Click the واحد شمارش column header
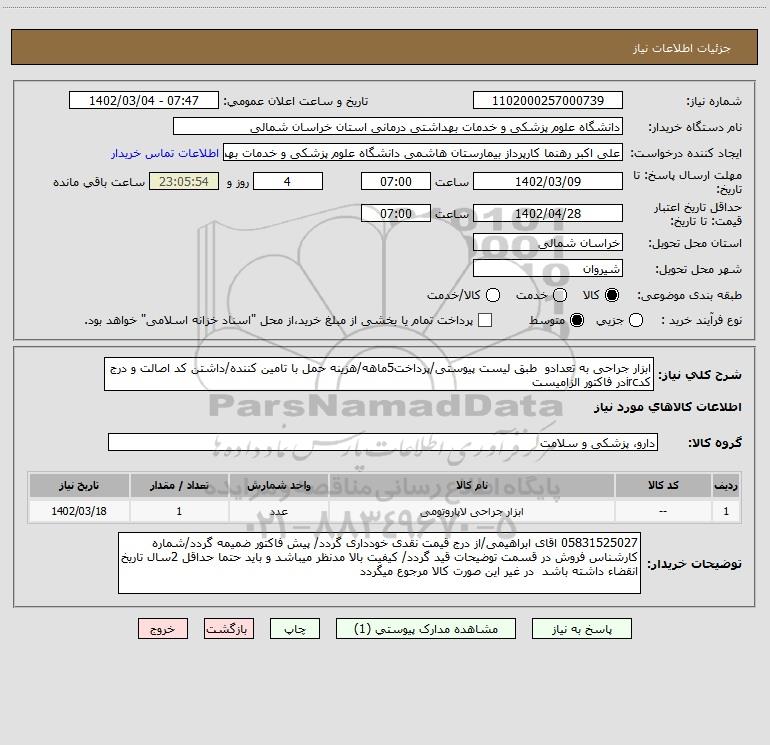Image resolution: width=770 pixels, height=745 pixels. click(x=279, y=485)
